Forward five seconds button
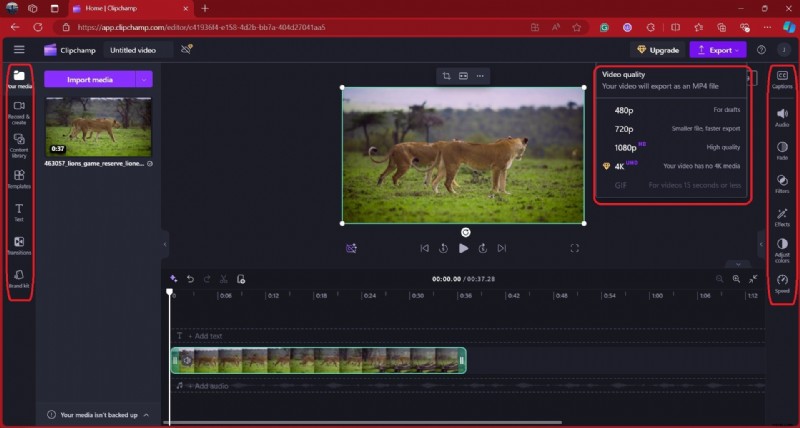 tap(483, 248)
